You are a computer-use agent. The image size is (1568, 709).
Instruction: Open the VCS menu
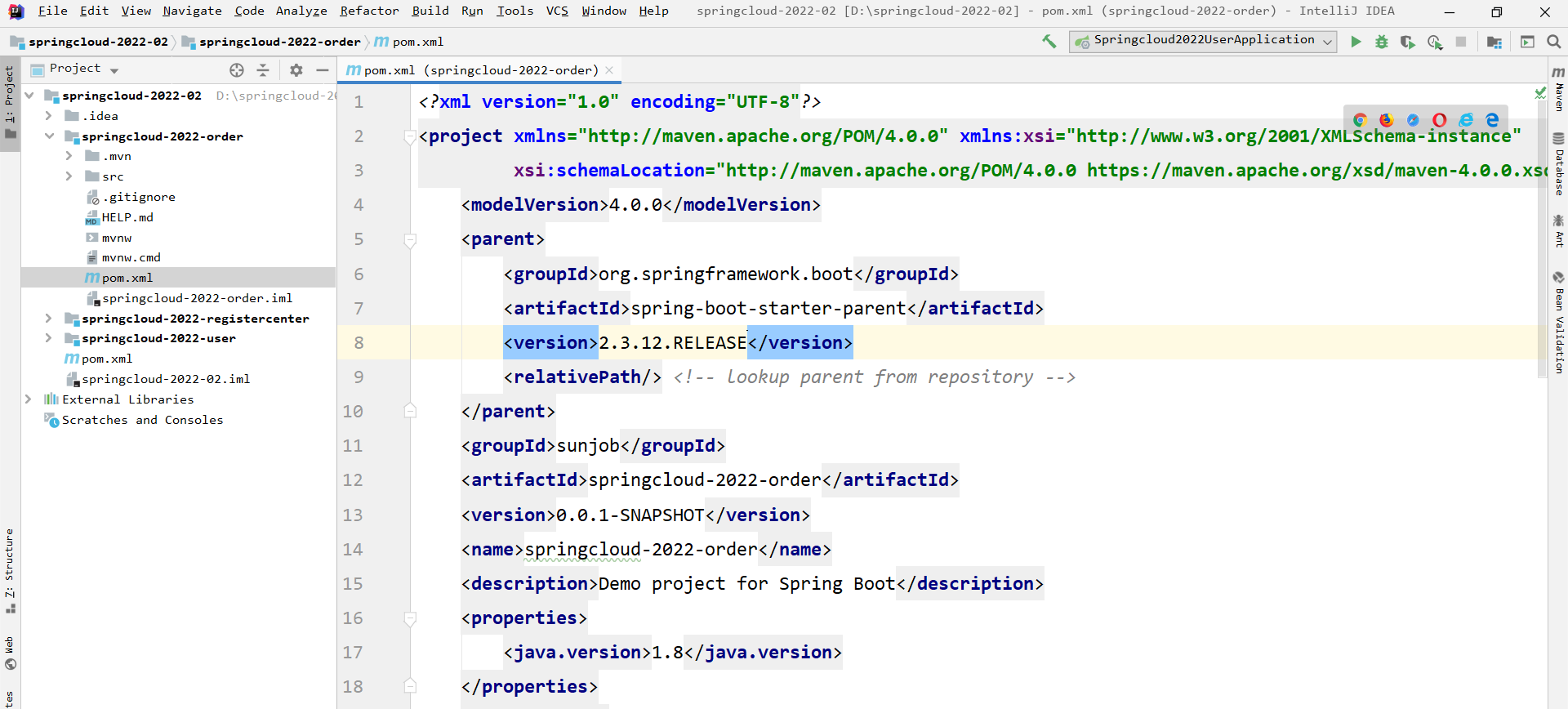tap(557, 11)
